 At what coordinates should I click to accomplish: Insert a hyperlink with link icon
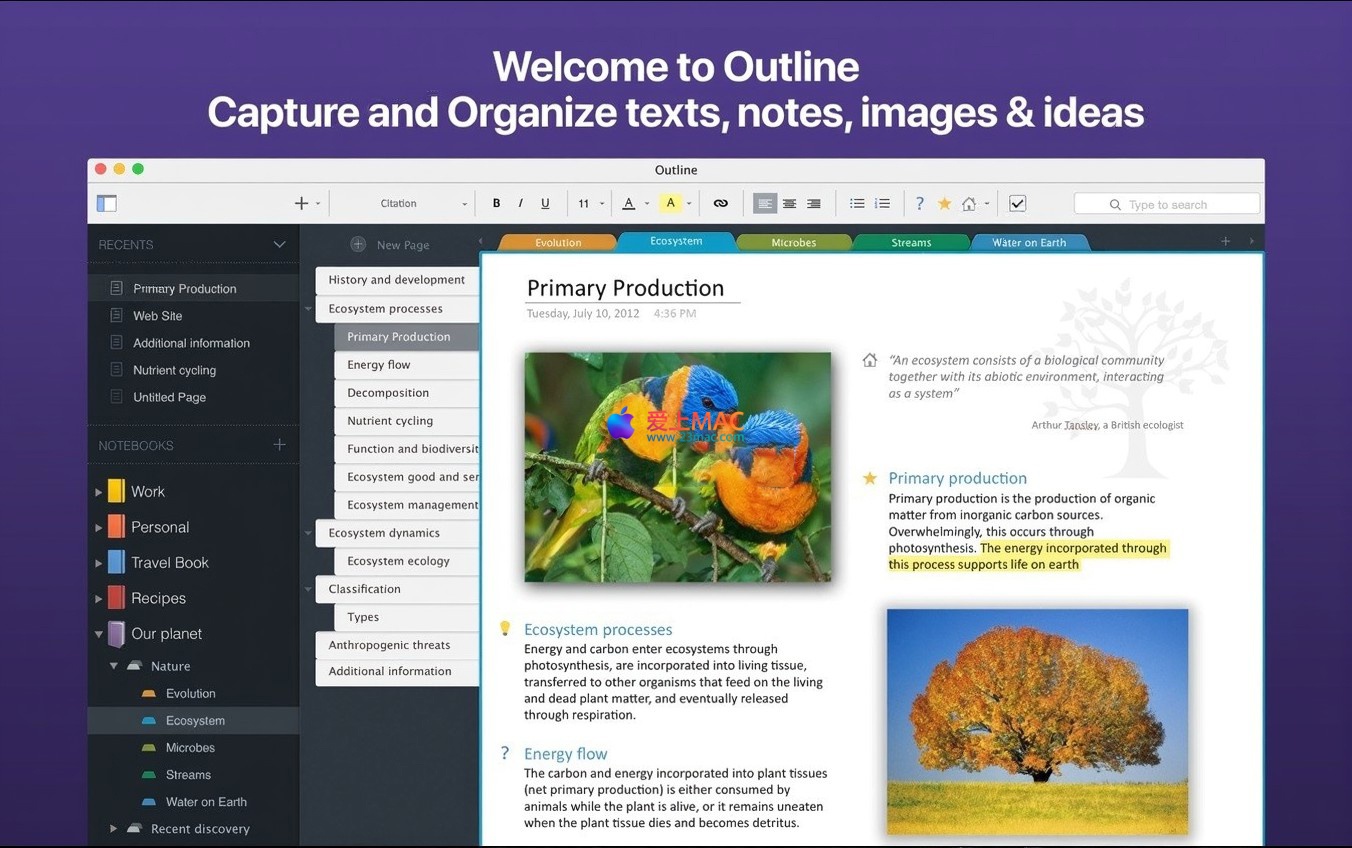(720, 204)
